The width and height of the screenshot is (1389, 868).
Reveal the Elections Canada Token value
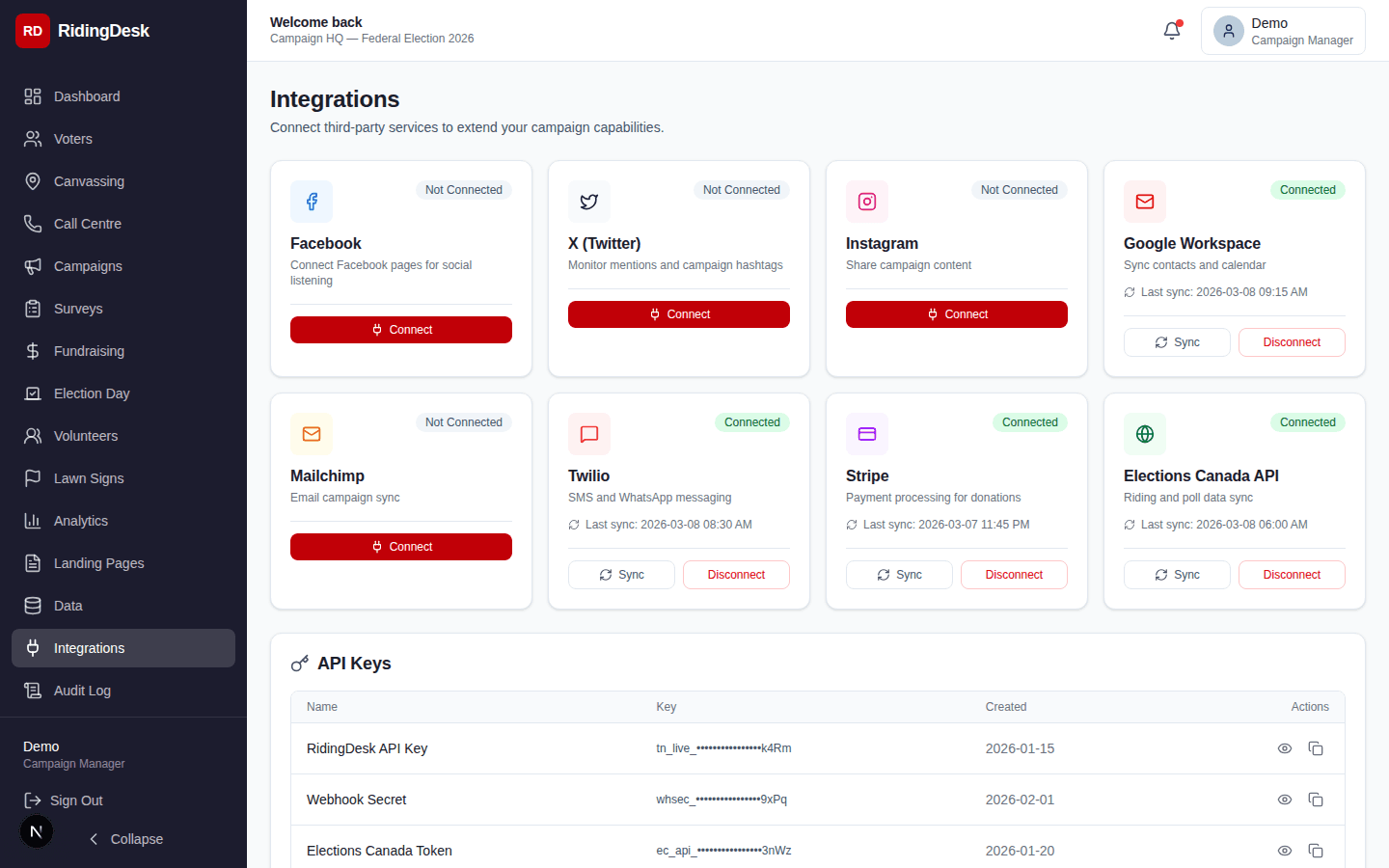point(1284,851)
